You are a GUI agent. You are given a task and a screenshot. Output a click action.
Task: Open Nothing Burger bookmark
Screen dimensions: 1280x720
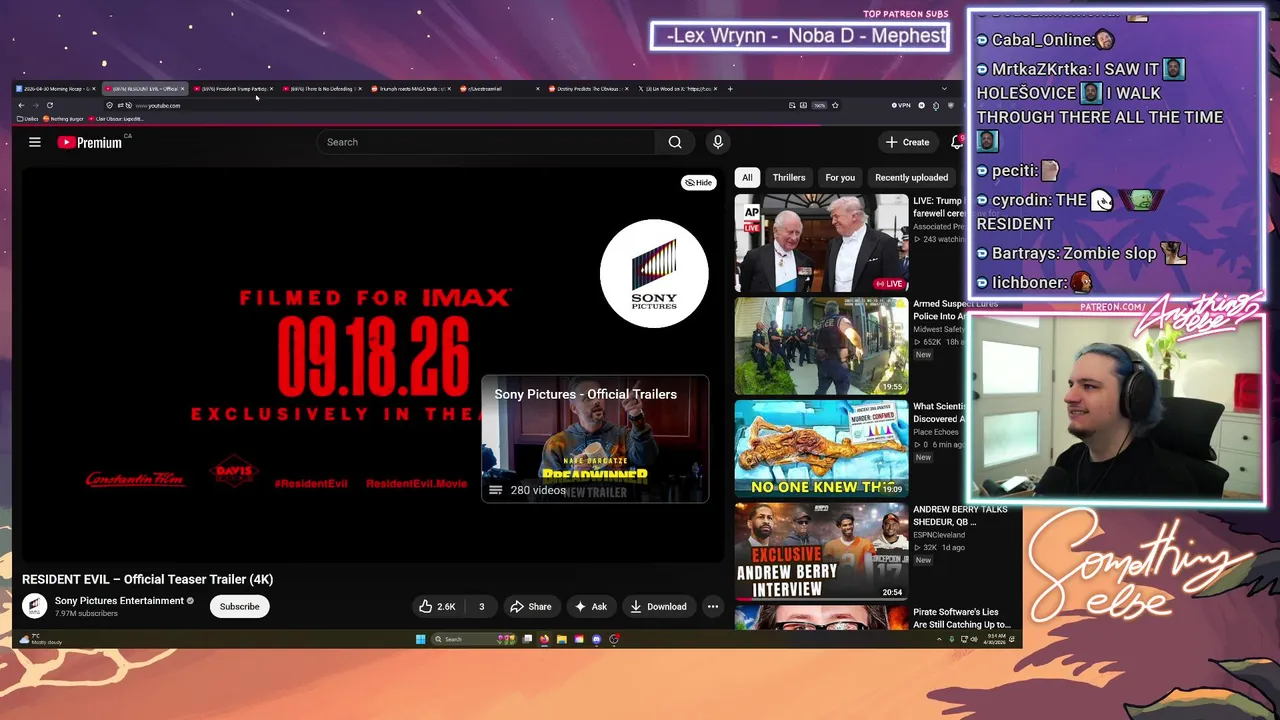tap(63, 119)
